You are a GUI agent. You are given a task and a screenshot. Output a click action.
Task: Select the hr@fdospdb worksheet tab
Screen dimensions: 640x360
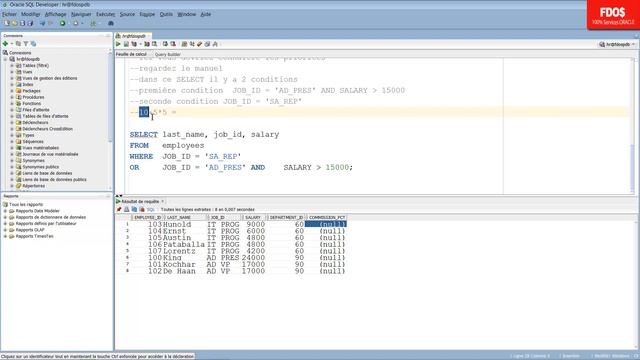[x=133, y=36]
